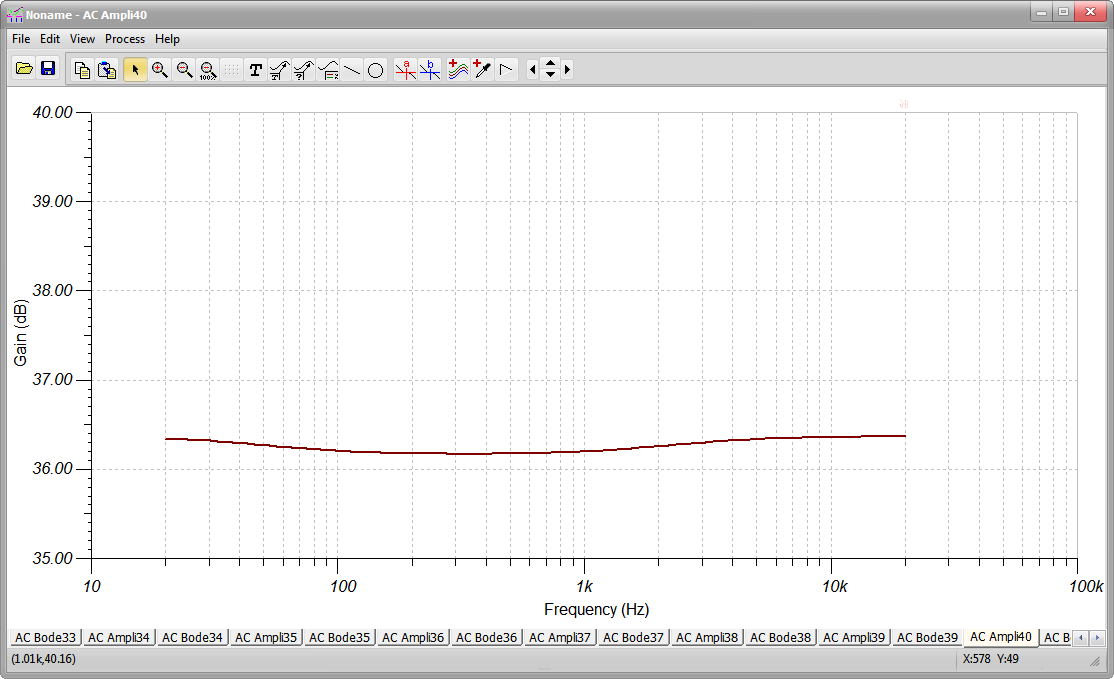Copy the diagram with the Copy icon

[82, 70]
